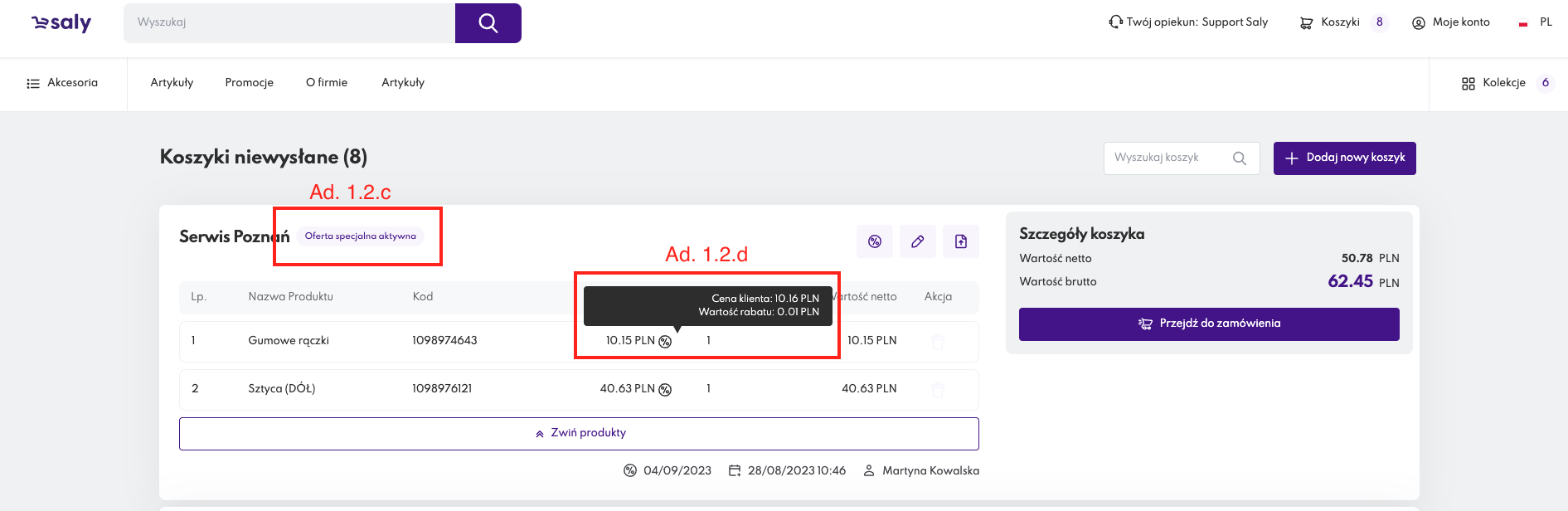Open the Promocje menu item
The image size is (1568, 511).
249,83
